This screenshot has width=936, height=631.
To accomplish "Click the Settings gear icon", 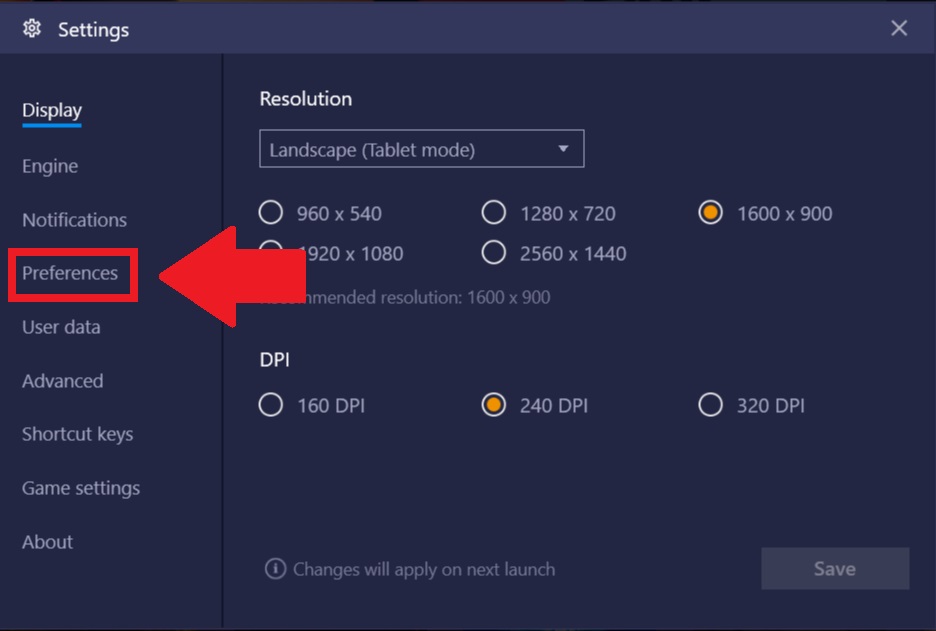I will [x=32, y=28].
